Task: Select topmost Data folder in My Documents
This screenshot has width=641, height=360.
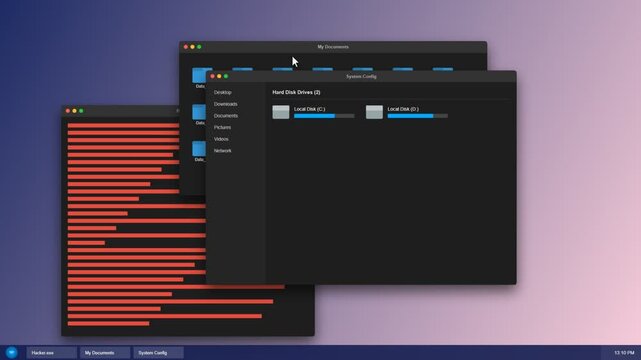Action: (x=199, y=76)
